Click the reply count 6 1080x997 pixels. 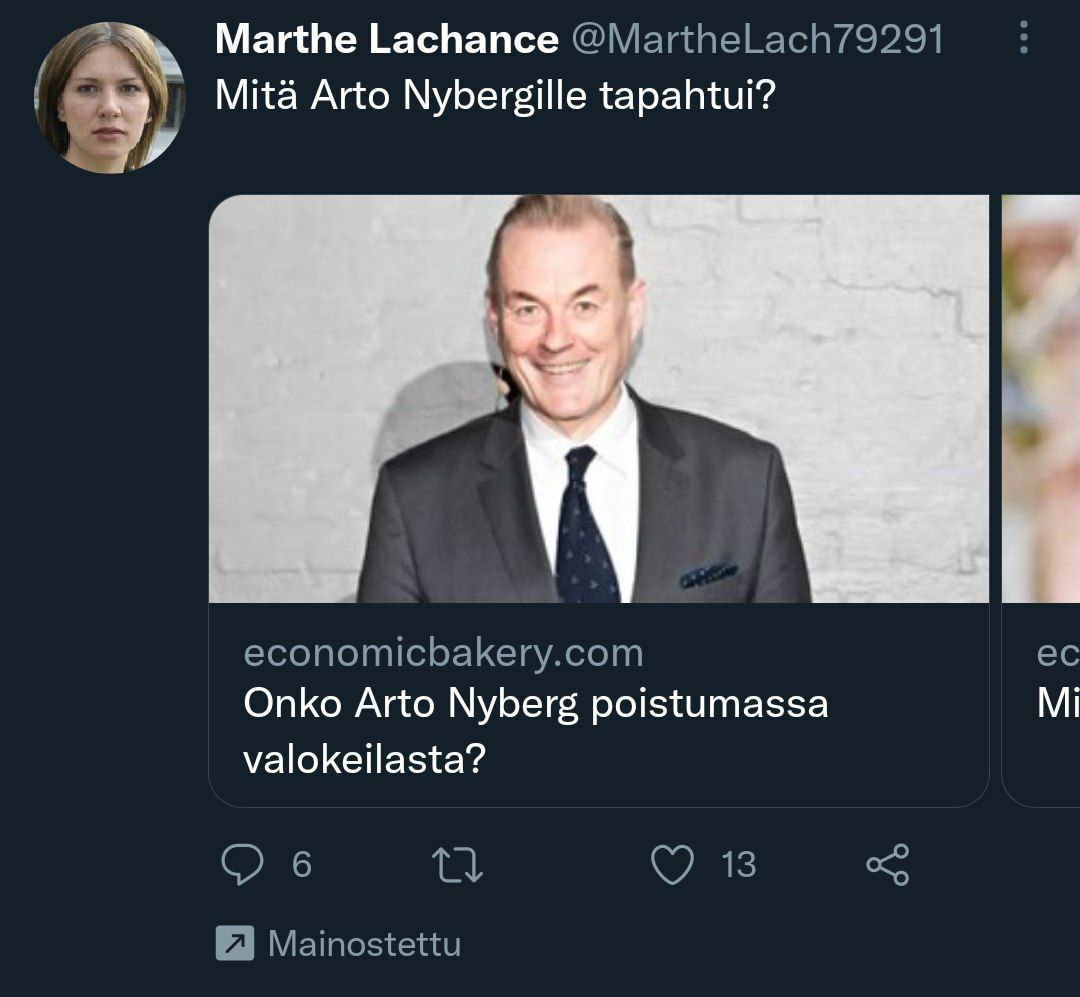(x=301, y=864)
